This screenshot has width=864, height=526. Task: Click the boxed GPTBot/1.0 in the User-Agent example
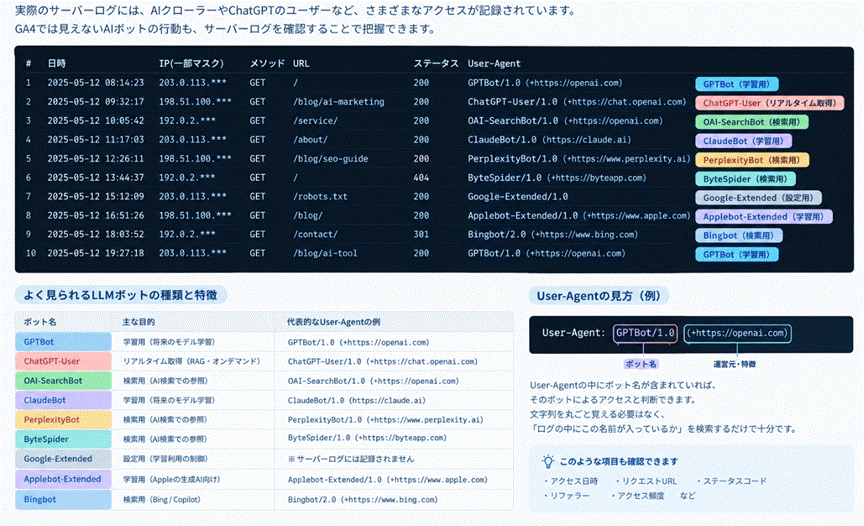pos(645,333)
